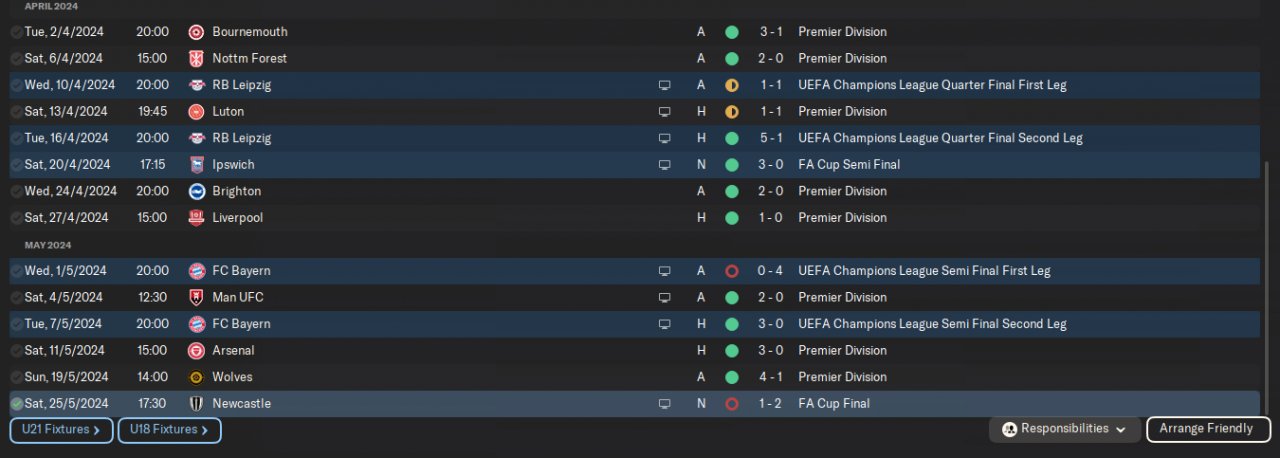Toggle the checkmark for Newcastle 25/5/2024 fixture
The height and width of the screenshot is (458, 1280).
tap(16, 404)
